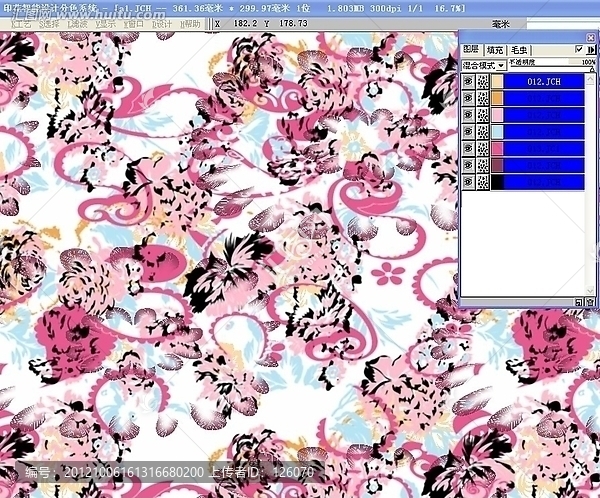Open the D设计 design menu
Screen dimensions: 600x498
(x=161, y=24)
